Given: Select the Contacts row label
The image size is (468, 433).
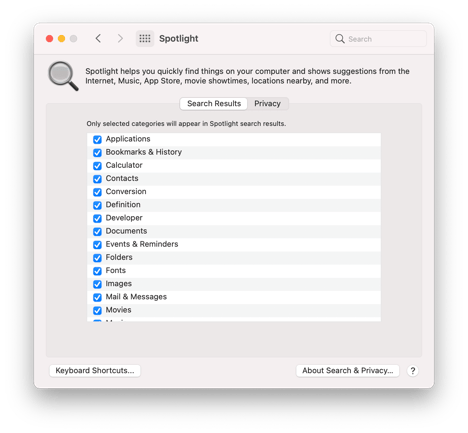Looking at the screenshot, I should [122, 178].
